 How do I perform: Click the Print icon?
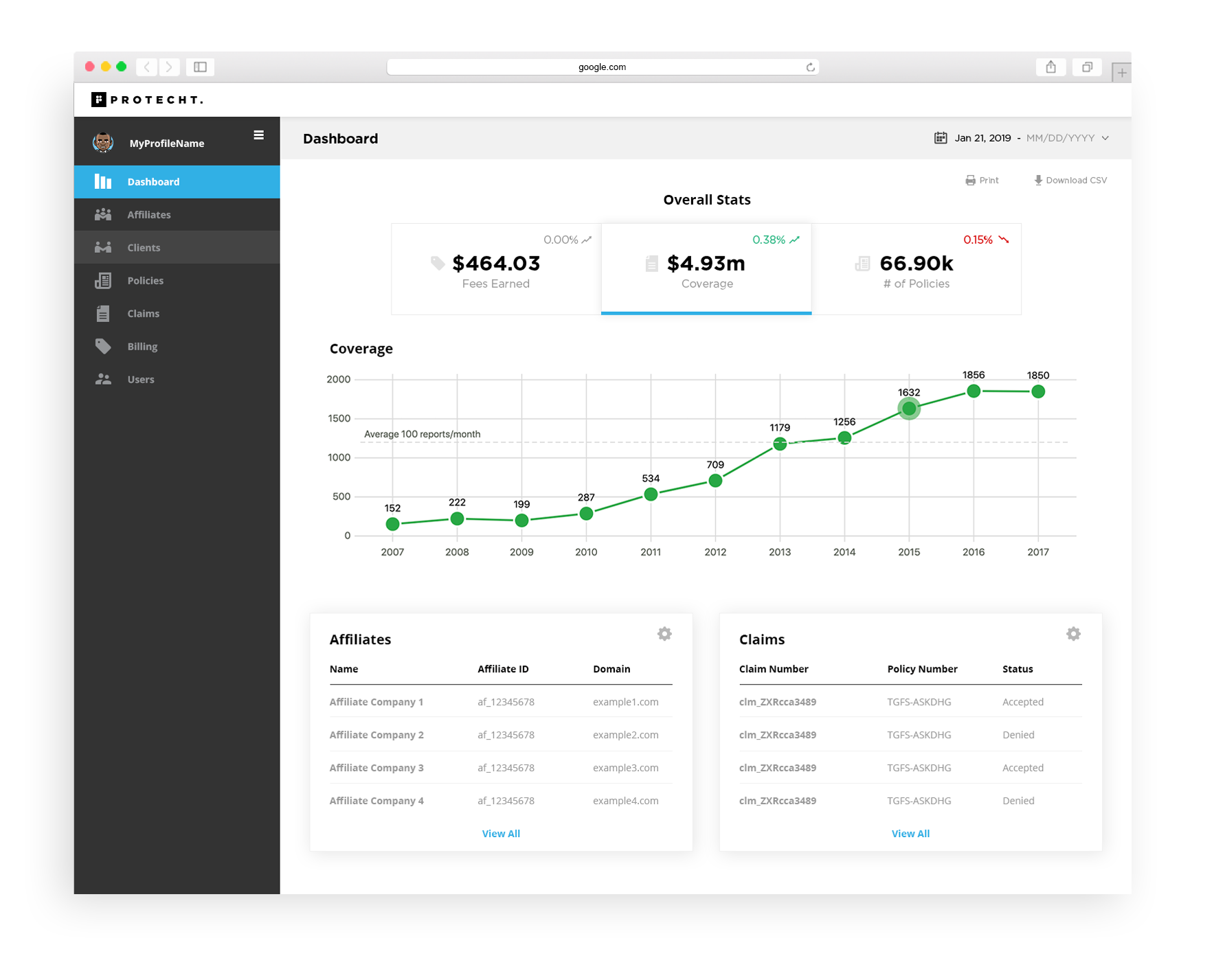[970, 181]
